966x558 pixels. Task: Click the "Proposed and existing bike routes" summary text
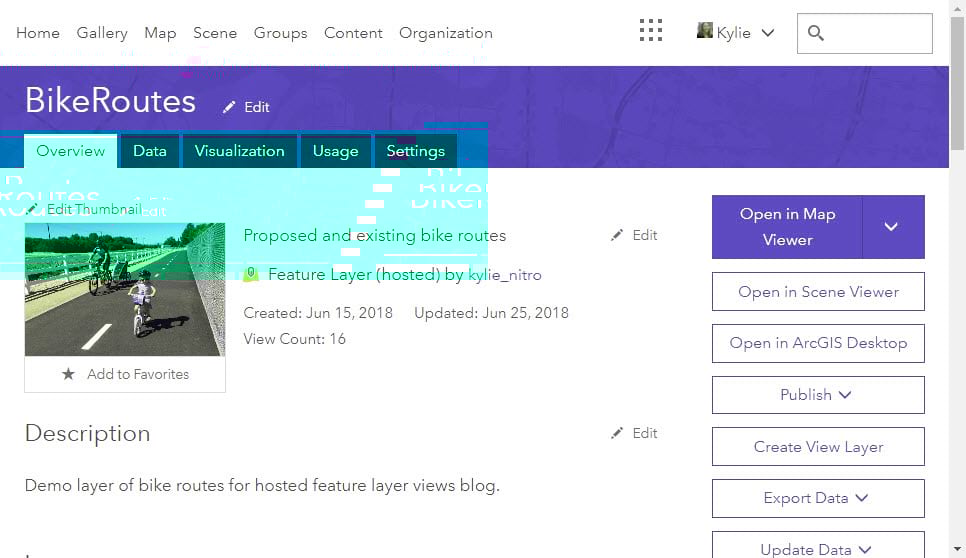[375, 235]
